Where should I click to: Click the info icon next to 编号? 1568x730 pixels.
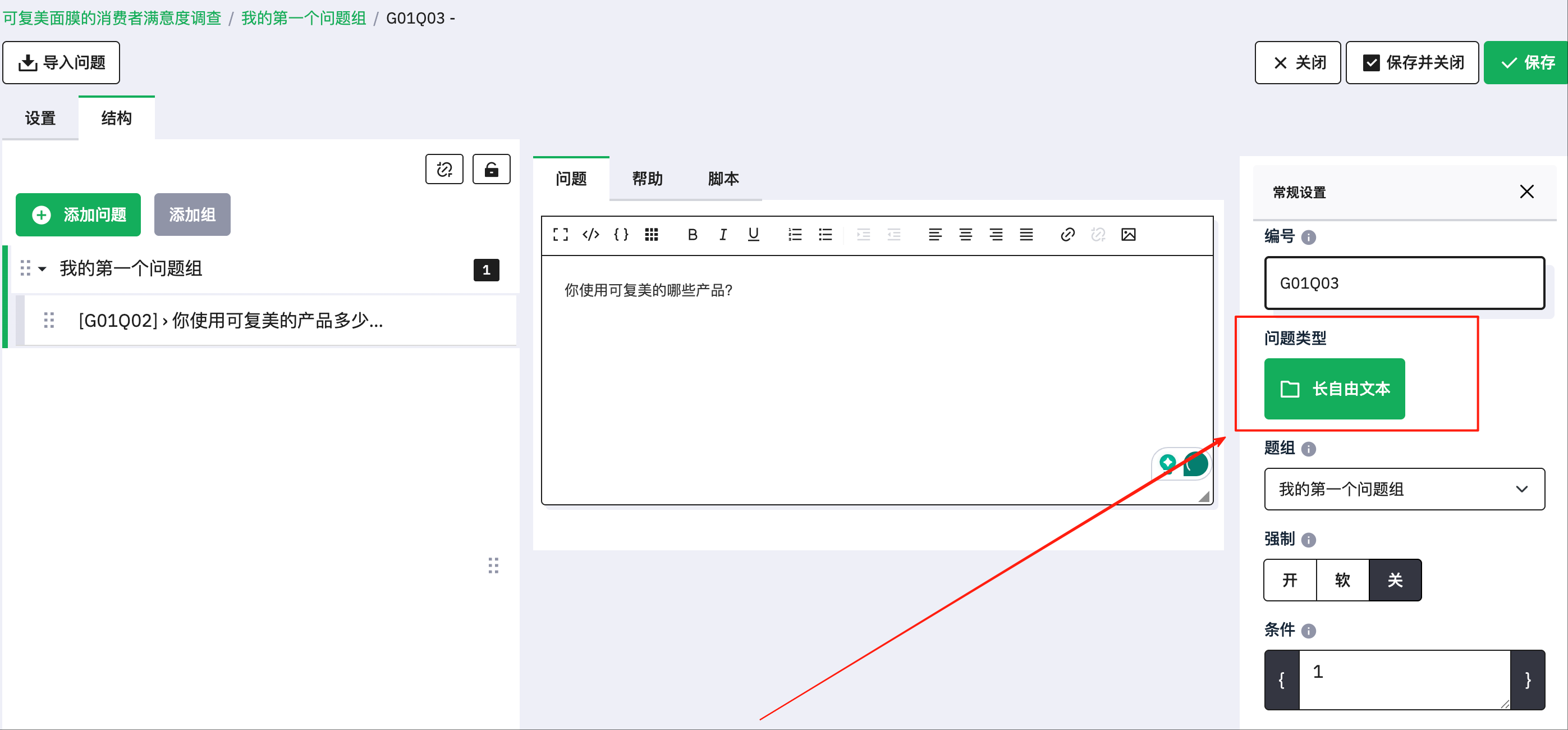point(1309,238)
